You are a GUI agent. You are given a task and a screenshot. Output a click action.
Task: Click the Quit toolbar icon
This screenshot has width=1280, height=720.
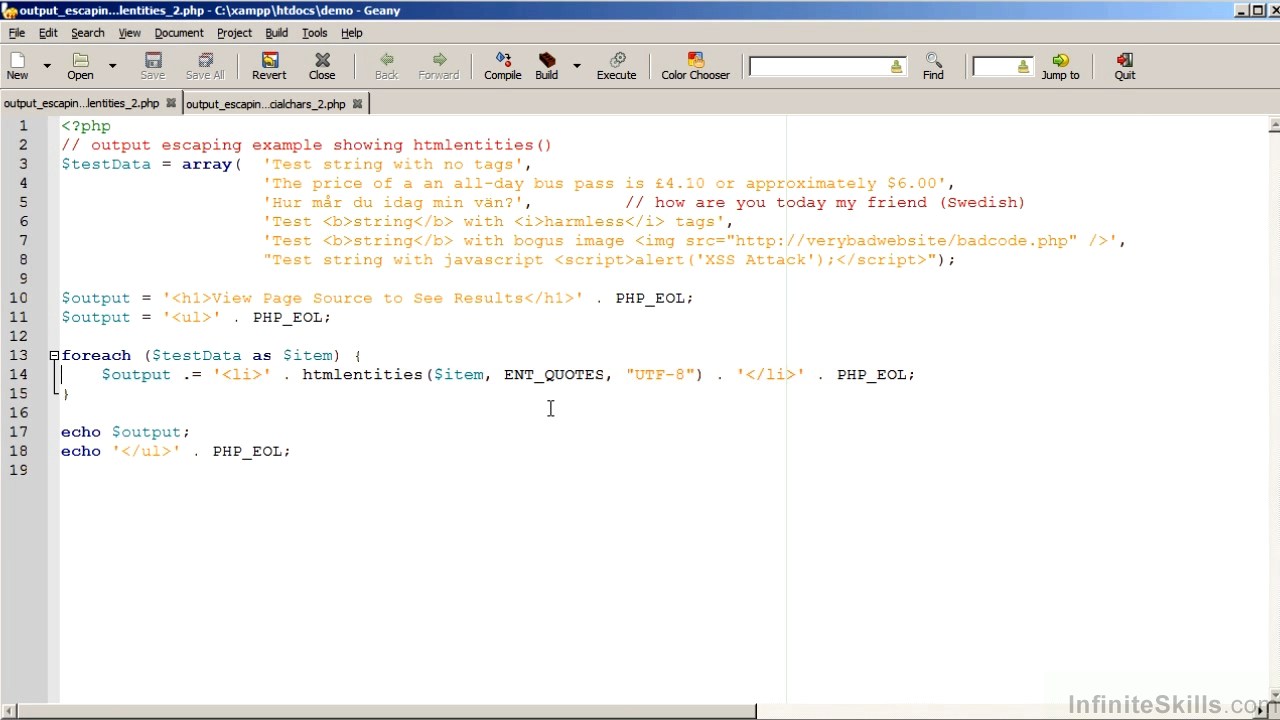pyautogui.click(x=1125, y=66)
